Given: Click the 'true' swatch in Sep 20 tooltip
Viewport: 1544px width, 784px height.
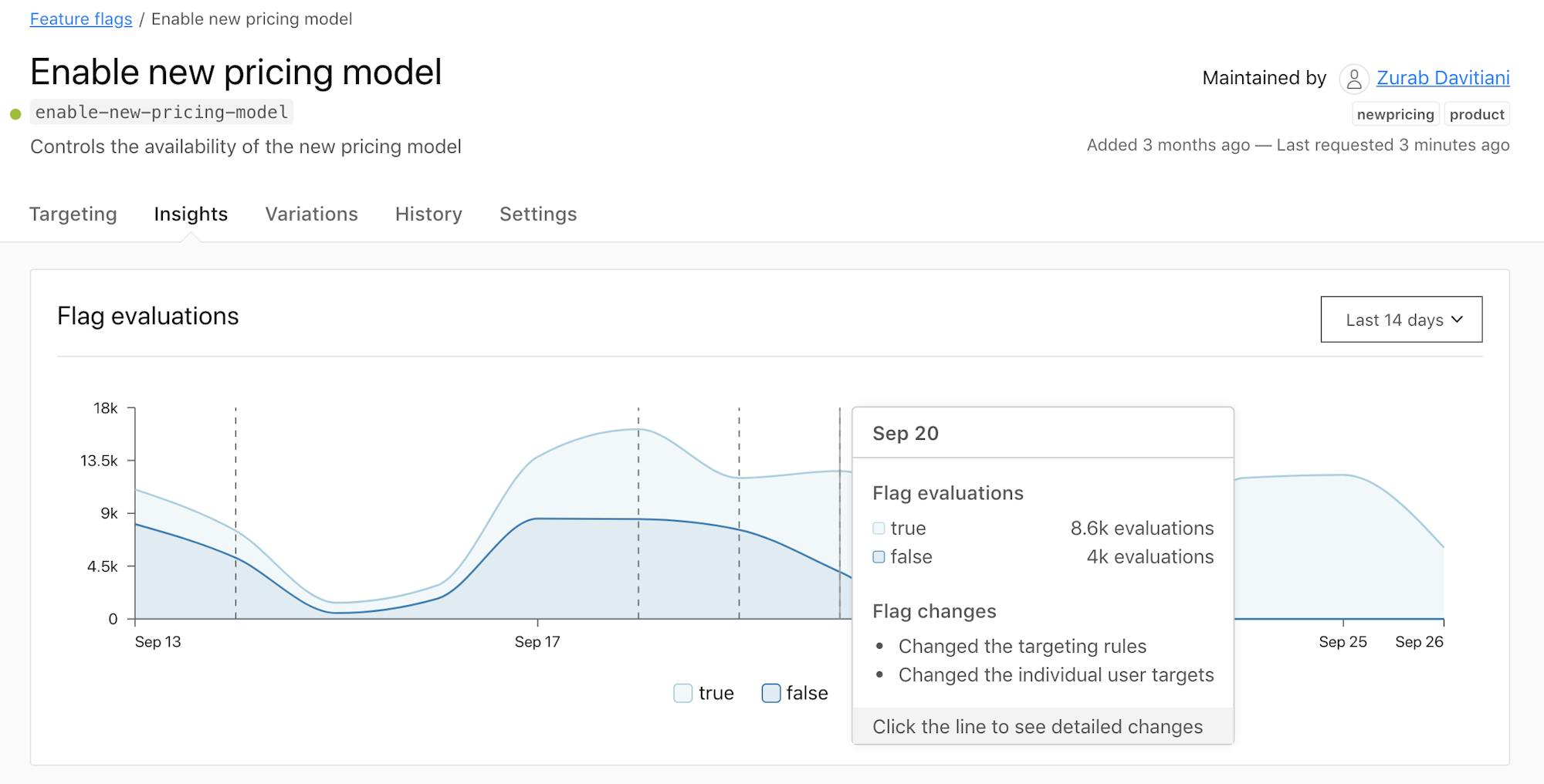Looking at the screenshot, I should [879, 529].
